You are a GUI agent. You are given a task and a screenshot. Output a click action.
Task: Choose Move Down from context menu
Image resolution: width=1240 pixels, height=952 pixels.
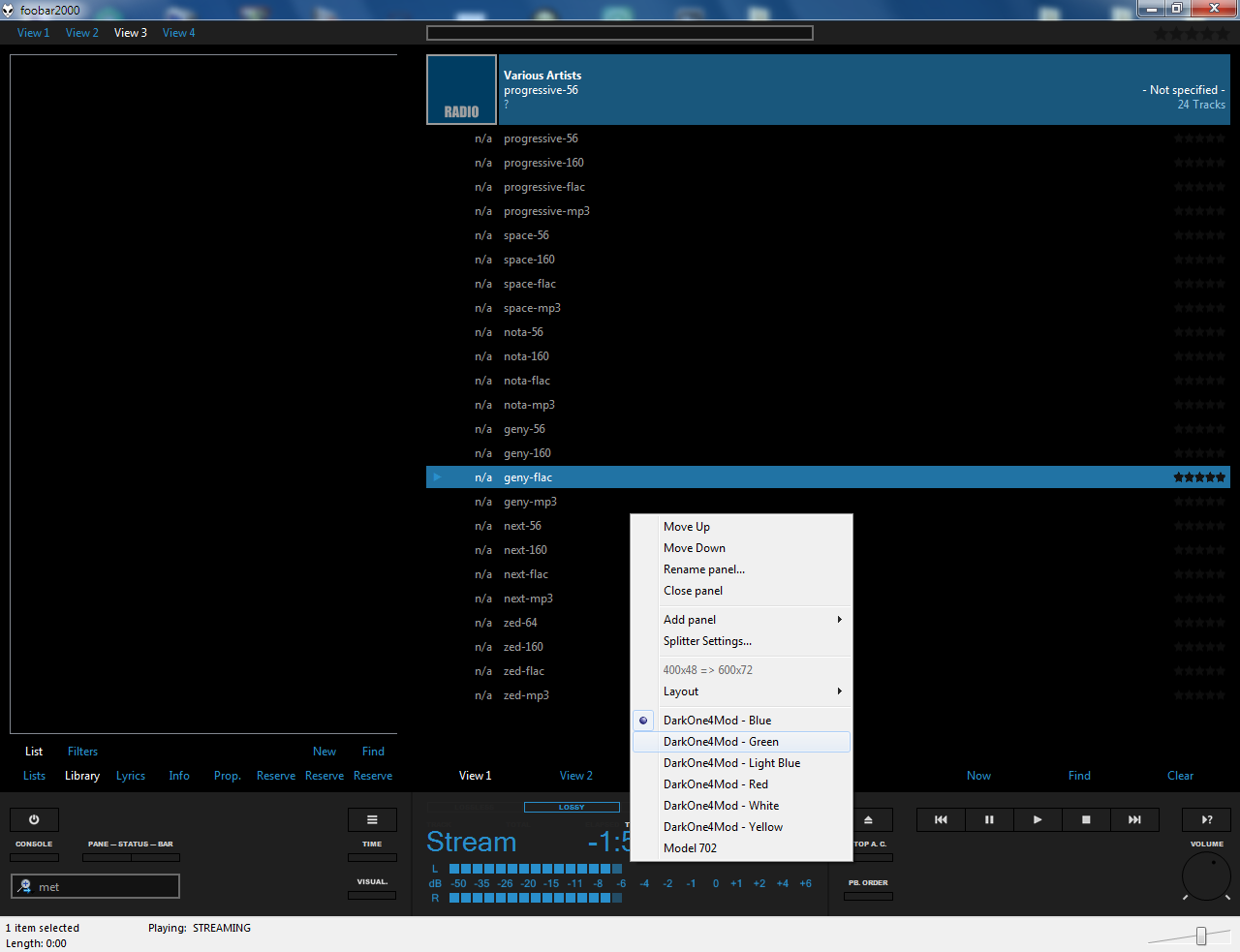tap(741, 548)
